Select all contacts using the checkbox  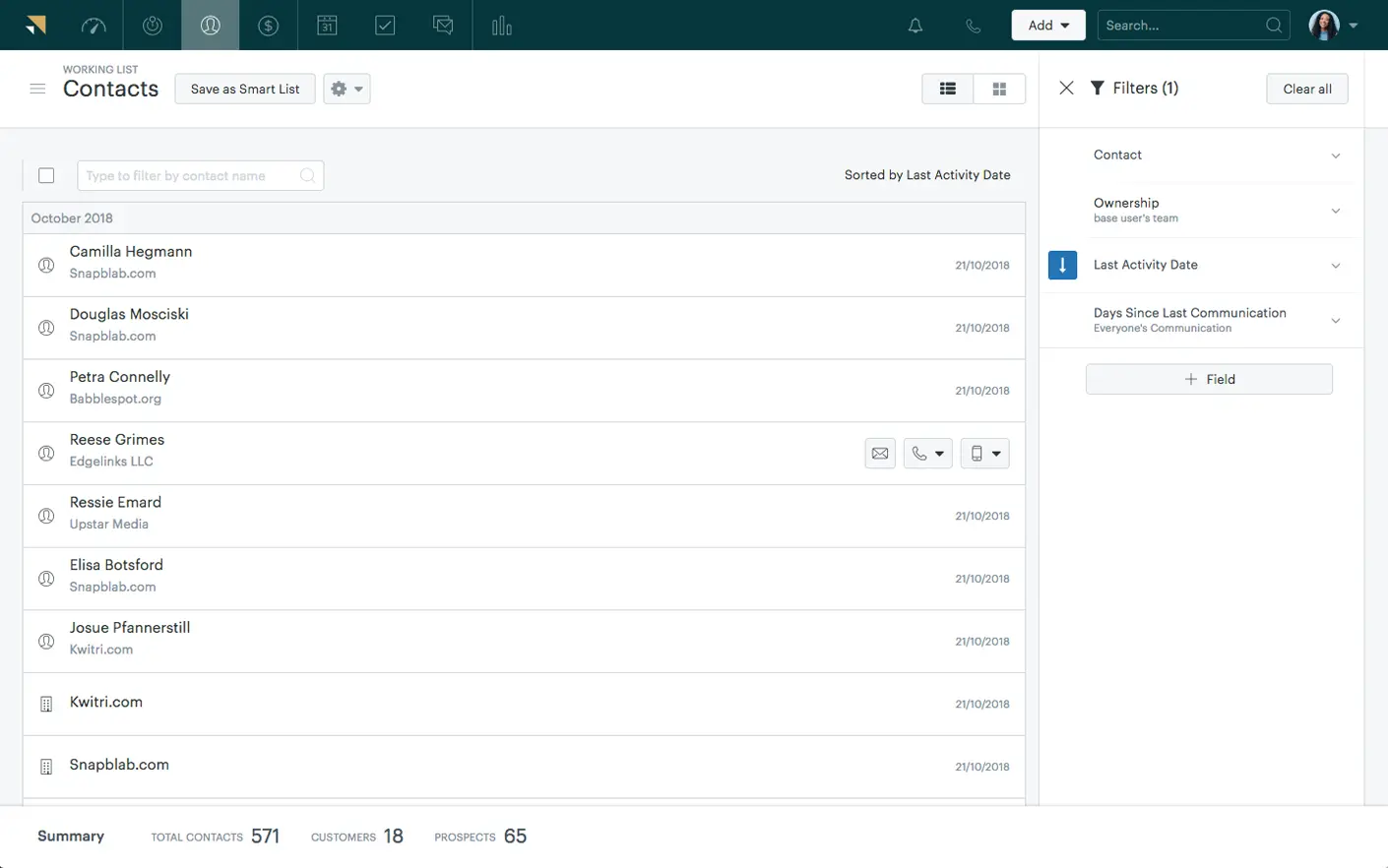coord(46,175)
